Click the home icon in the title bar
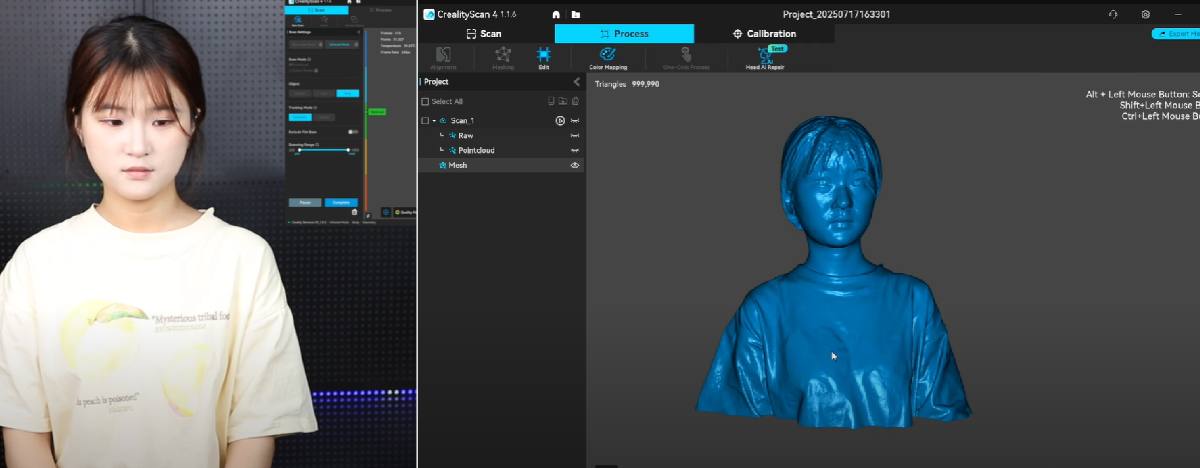 (x=556, y=14)
